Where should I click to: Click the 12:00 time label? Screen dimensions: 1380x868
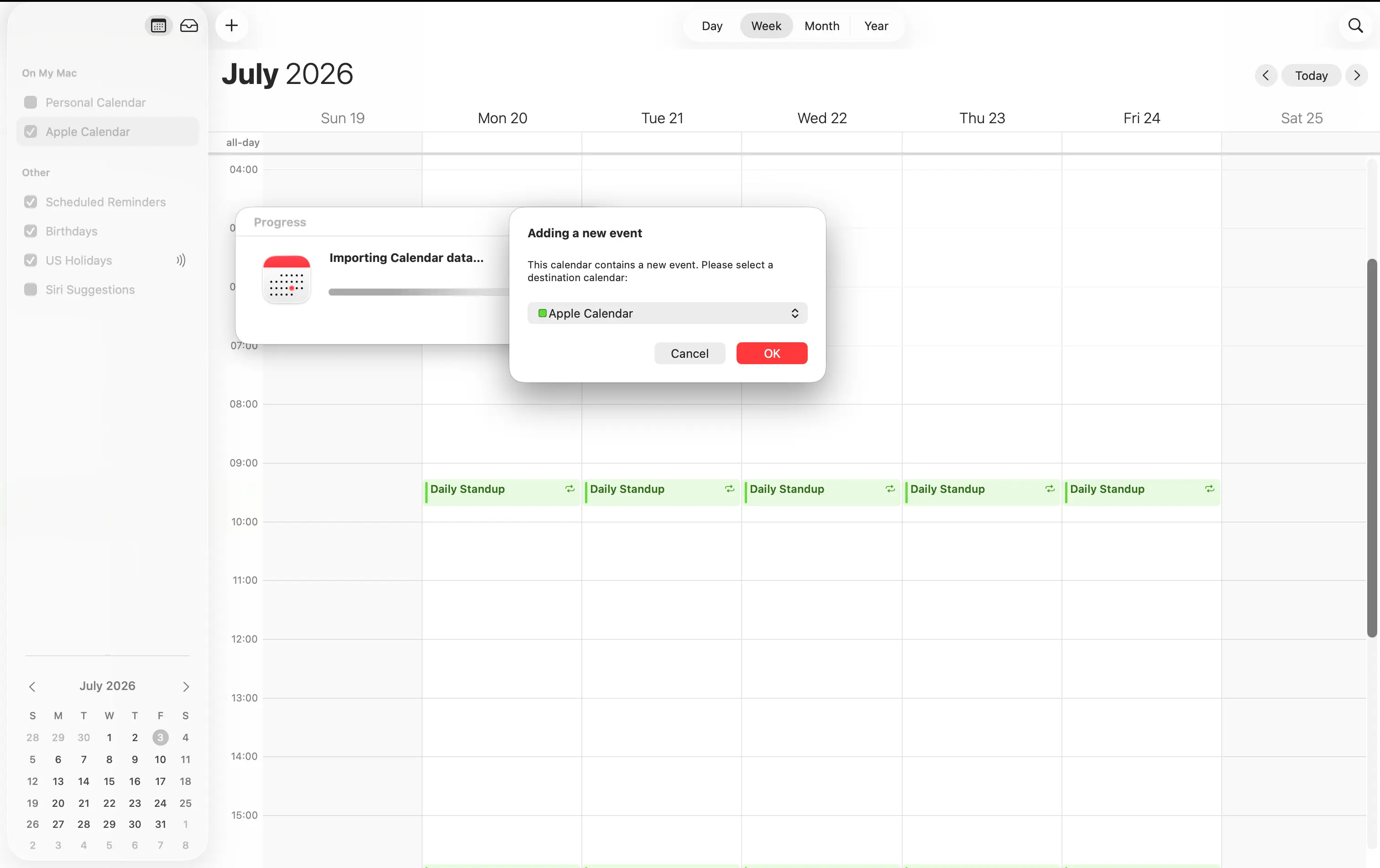[x=244, y=639]
